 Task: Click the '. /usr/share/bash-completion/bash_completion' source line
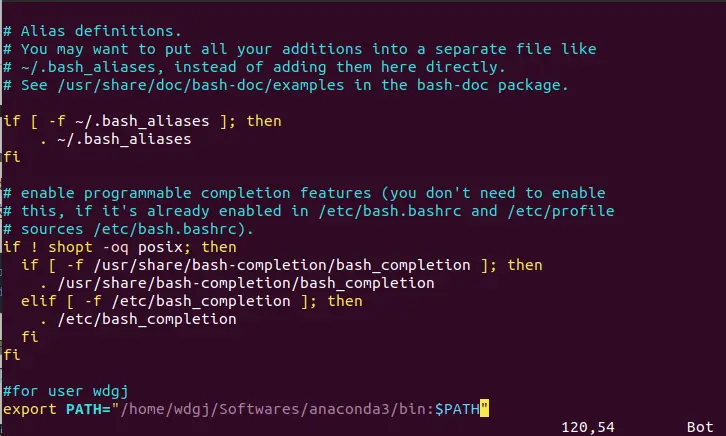tap(237, 283)
